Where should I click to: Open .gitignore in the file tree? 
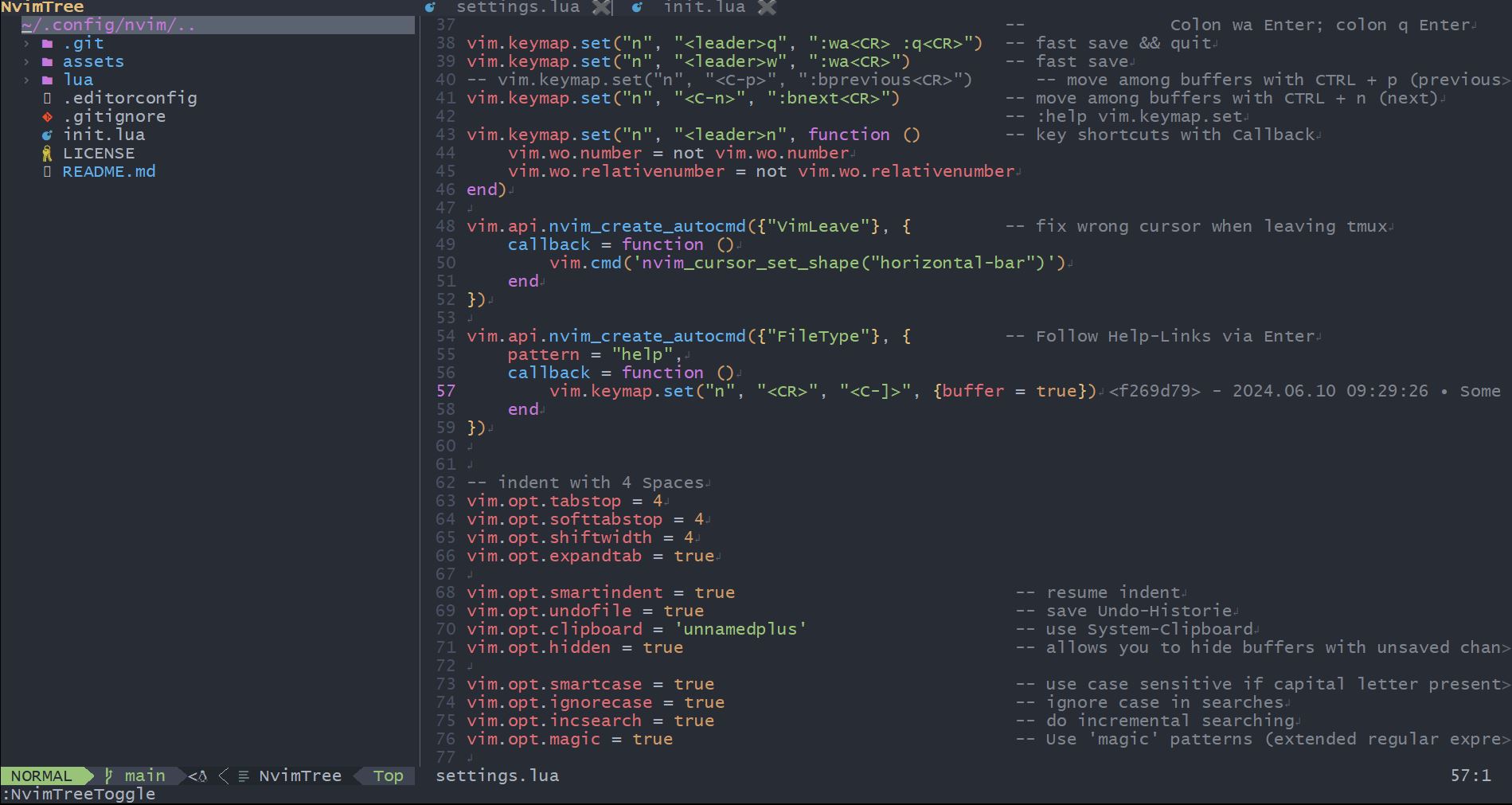point(115,116)
